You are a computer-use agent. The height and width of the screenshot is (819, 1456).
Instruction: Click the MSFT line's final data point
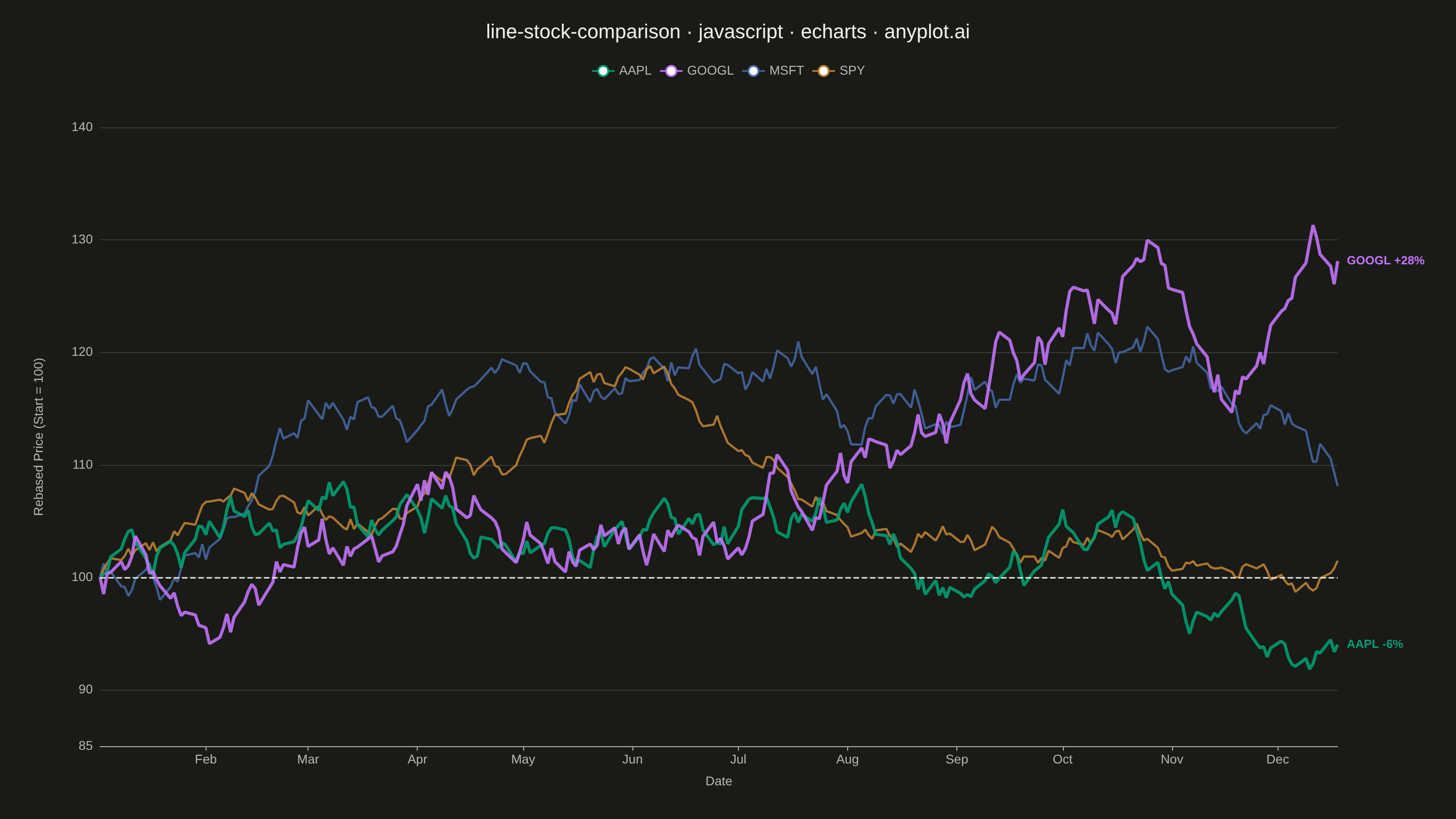[1337, 485]
